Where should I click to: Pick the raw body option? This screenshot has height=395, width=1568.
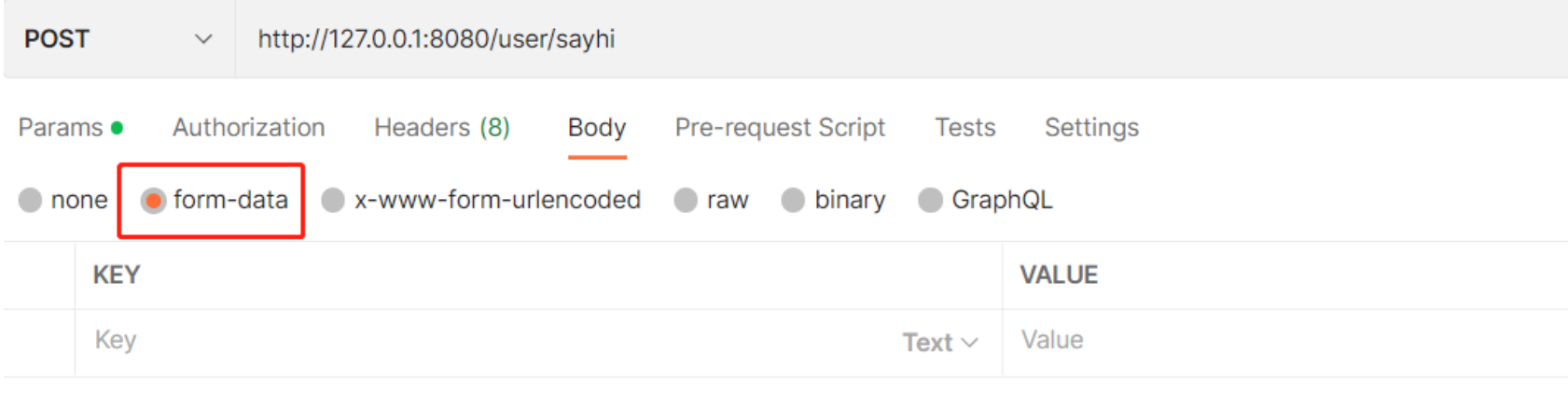point(686,200)
